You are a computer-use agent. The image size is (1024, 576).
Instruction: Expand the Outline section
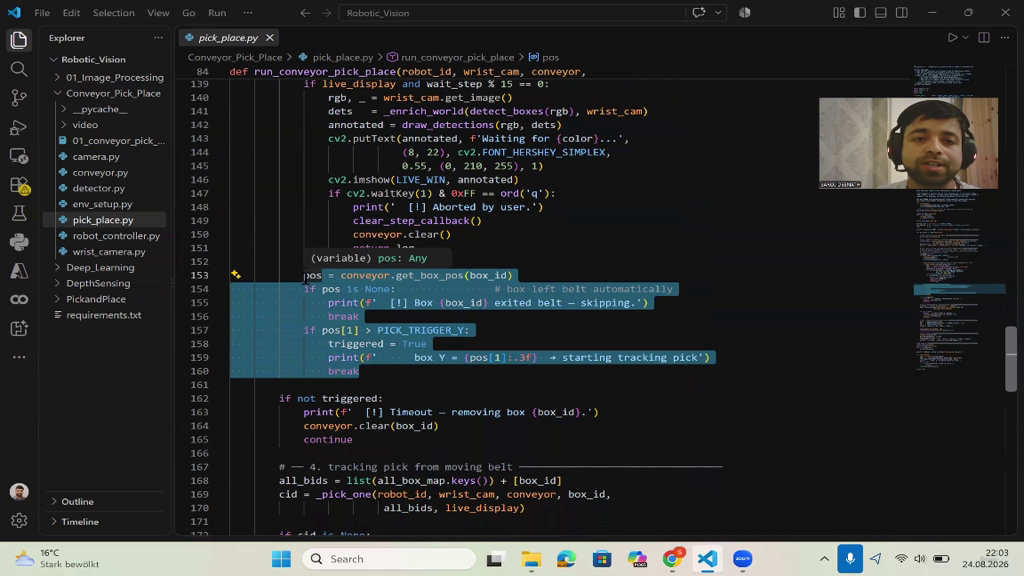[x=77, y=502]
